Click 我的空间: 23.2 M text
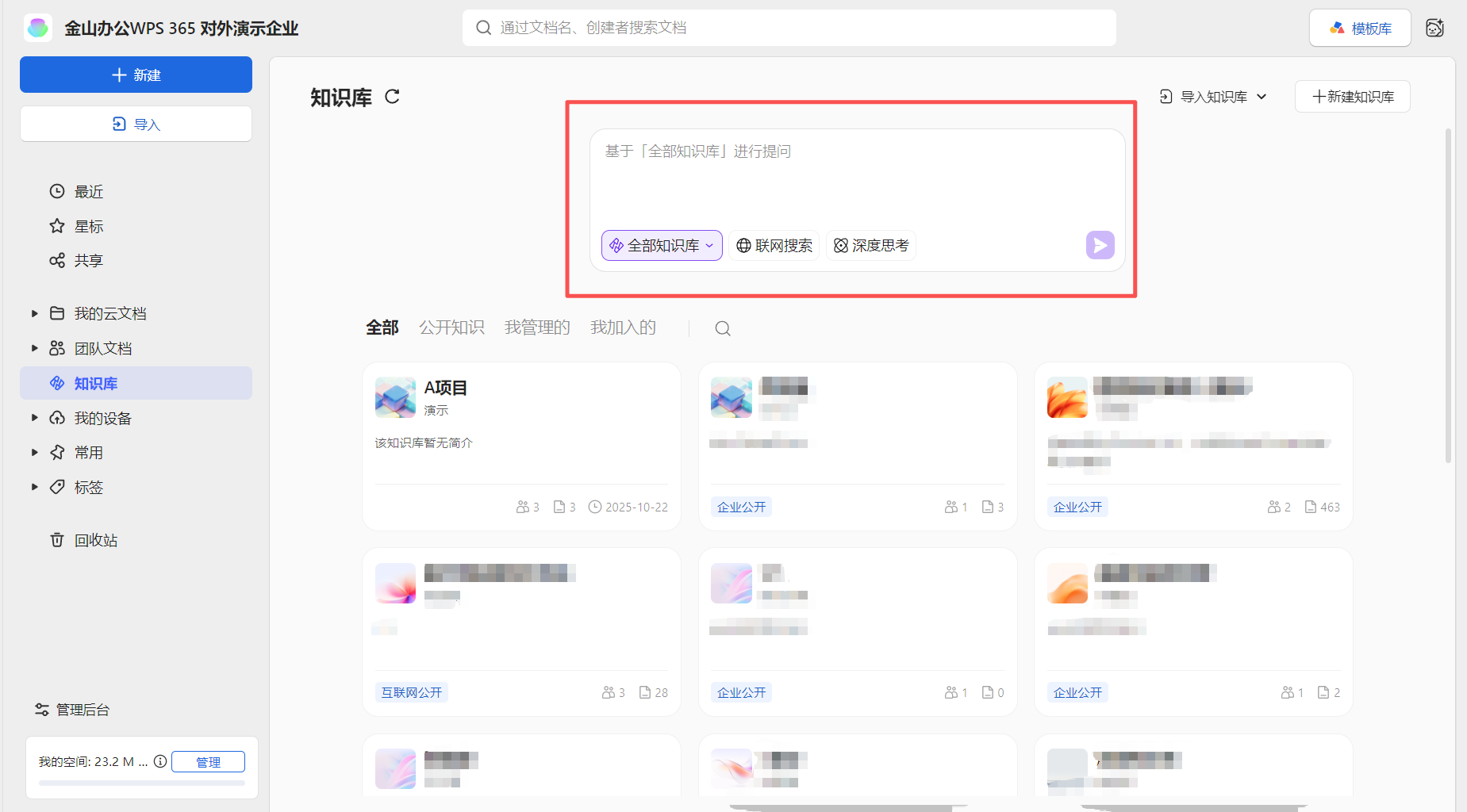This screenshot has height=812, width=1467. 93,761
